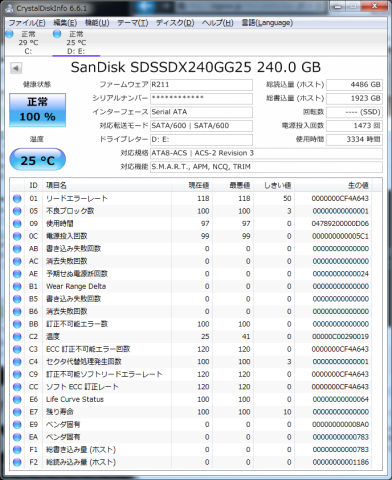Click status icon of row E7 残り寿命
392x480 pixels.
click(x=17, y=412)
